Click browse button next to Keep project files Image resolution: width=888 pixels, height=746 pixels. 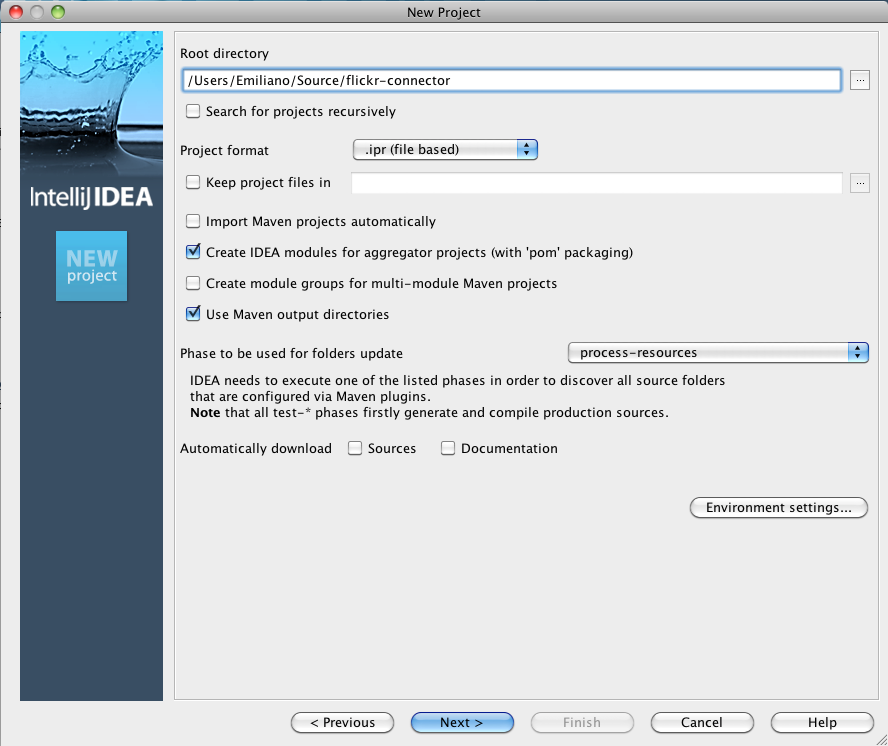tap(860, 183)
